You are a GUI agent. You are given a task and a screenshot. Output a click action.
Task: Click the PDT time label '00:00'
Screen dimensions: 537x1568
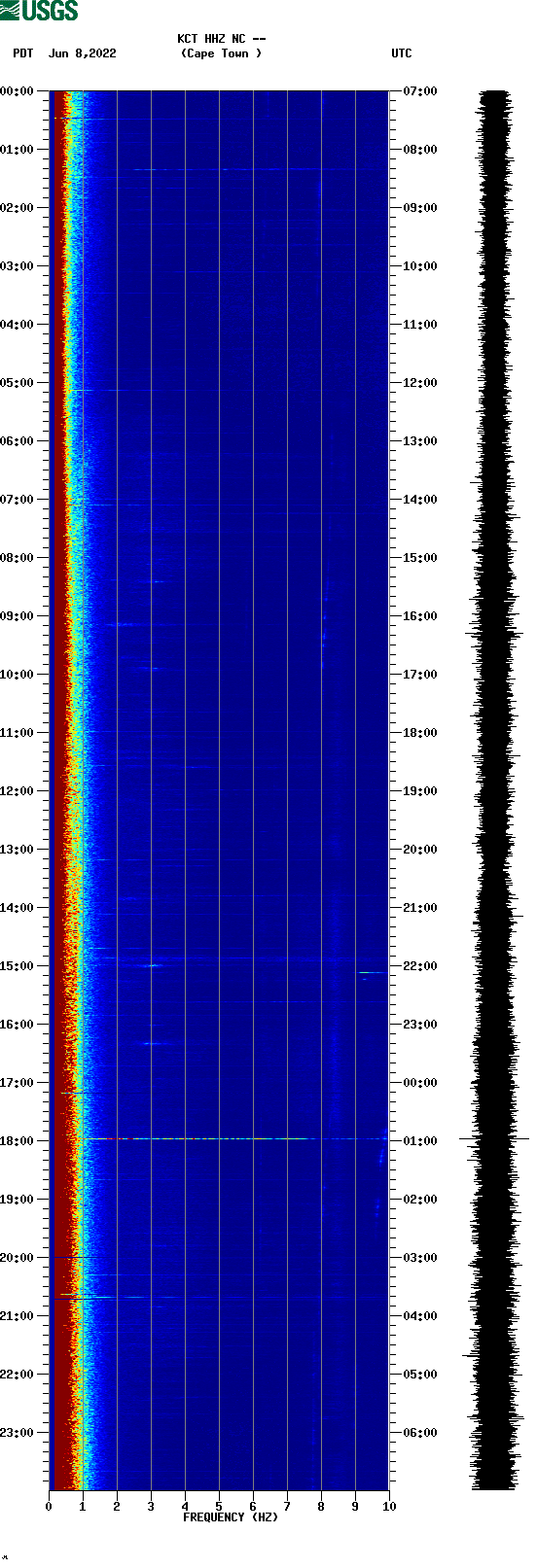(17, 91)
